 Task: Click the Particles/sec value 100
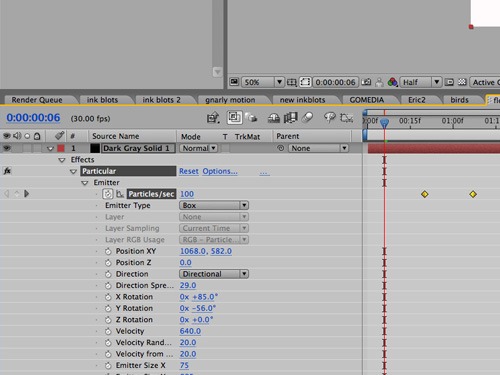tap(187, 194)
